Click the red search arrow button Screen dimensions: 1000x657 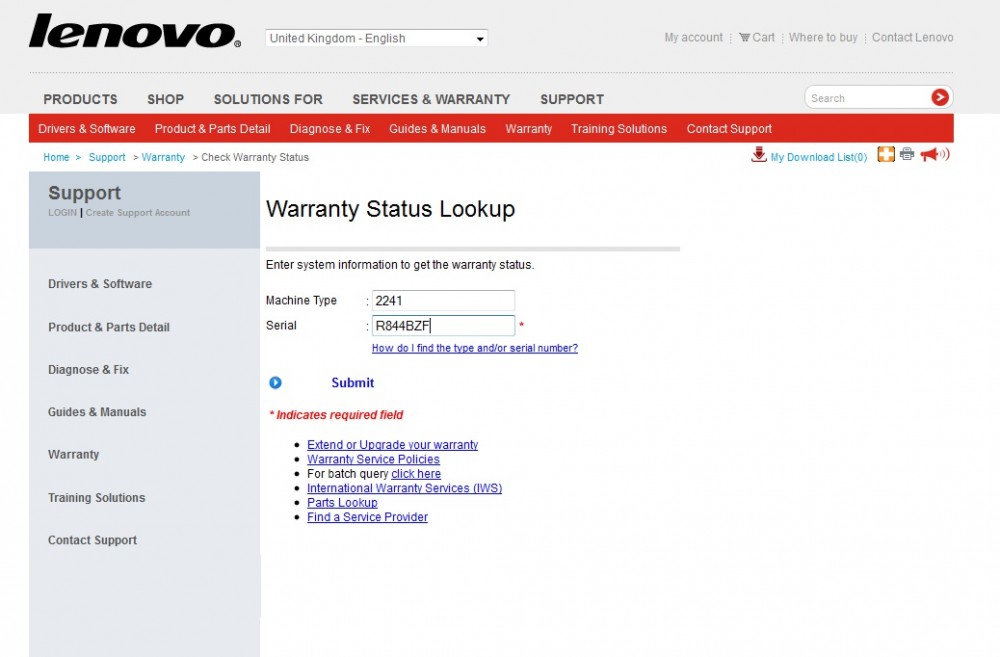pos(939,97)
